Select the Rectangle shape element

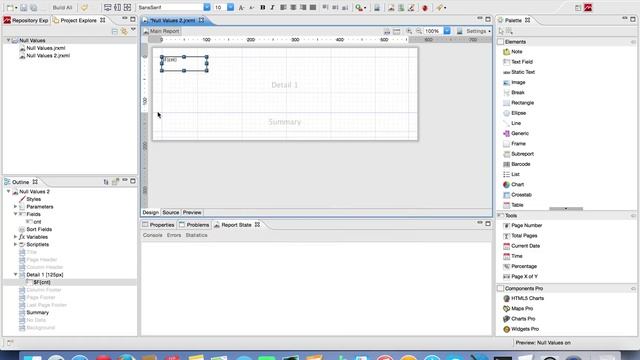518,103
